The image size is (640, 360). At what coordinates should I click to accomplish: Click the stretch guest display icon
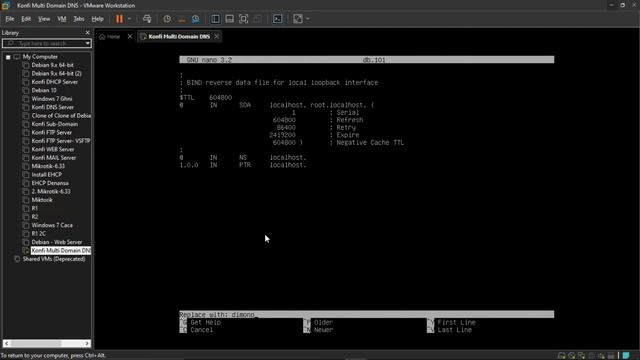tap(298, 19)
